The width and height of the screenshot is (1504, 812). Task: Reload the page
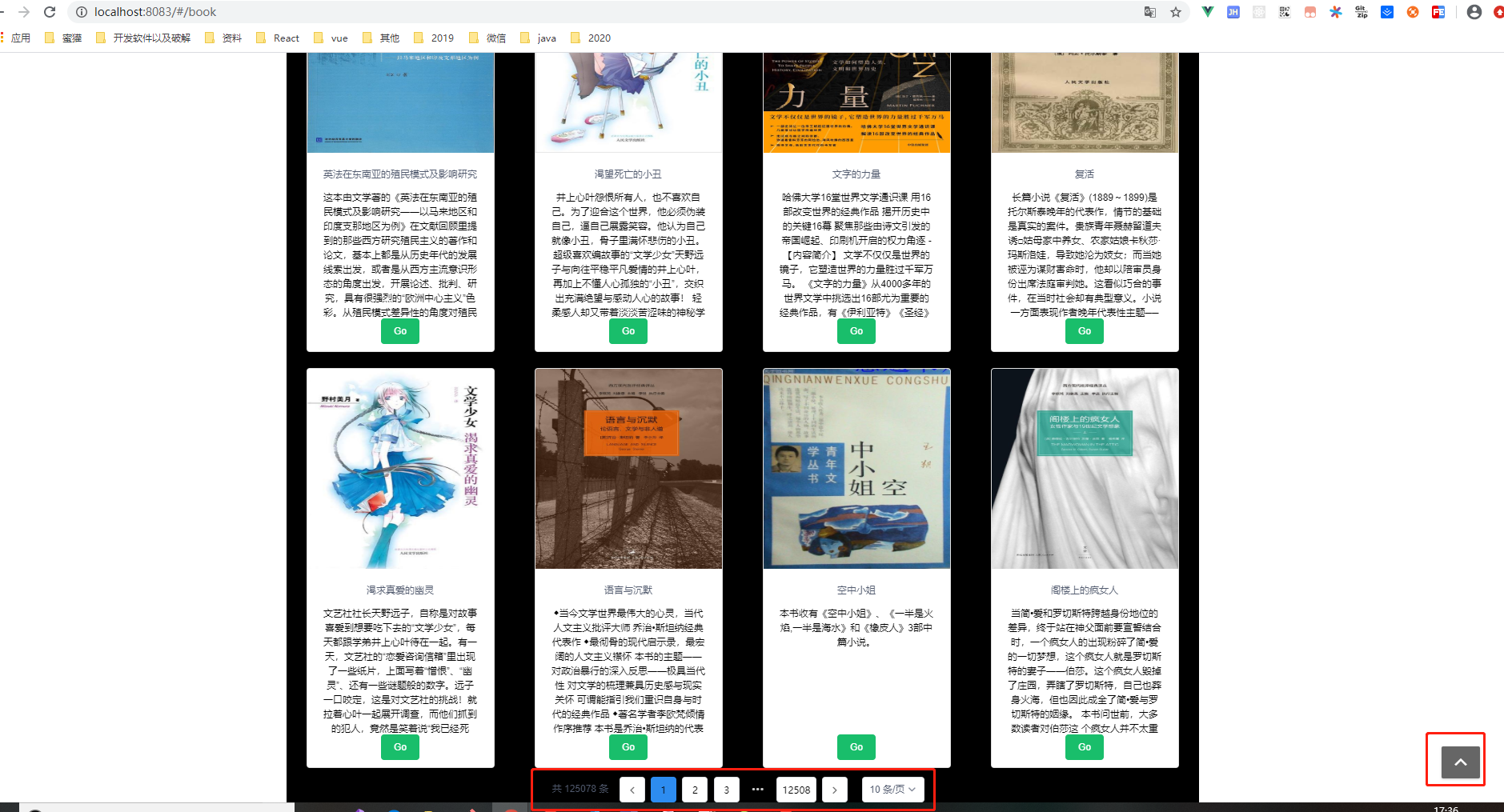pos(50,12)
